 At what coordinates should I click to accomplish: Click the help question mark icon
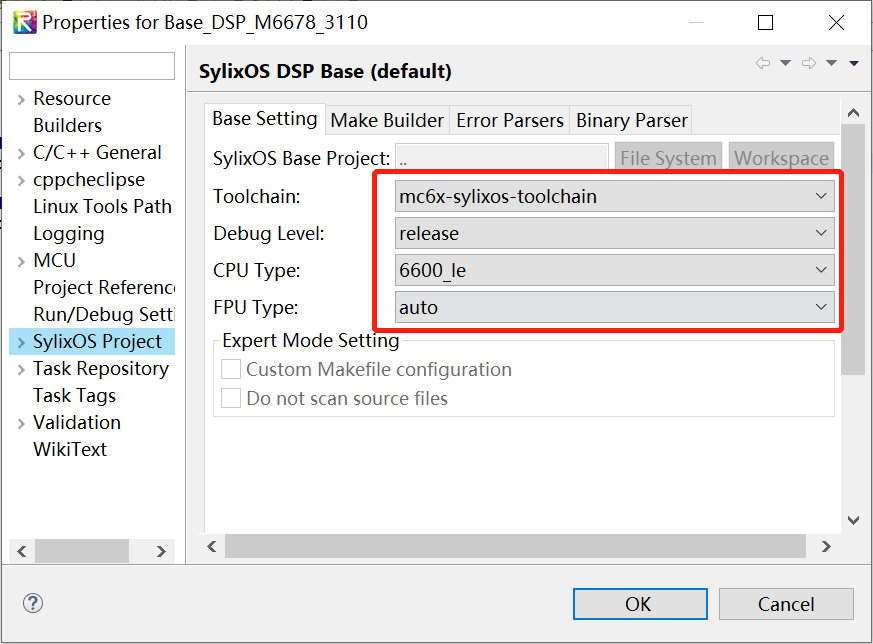[x=33, y=603]
